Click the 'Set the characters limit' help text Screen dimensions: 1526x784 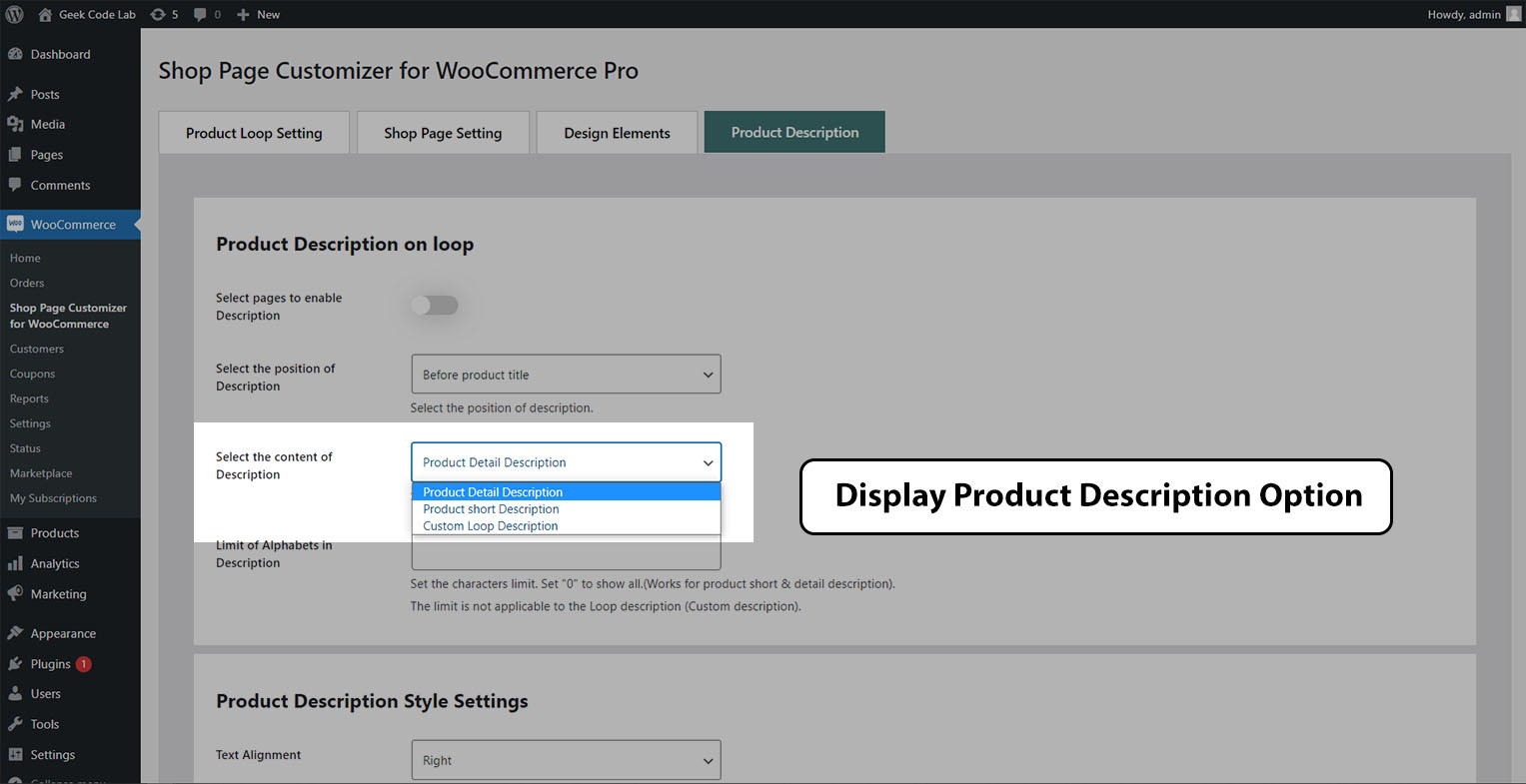point(653,583)
